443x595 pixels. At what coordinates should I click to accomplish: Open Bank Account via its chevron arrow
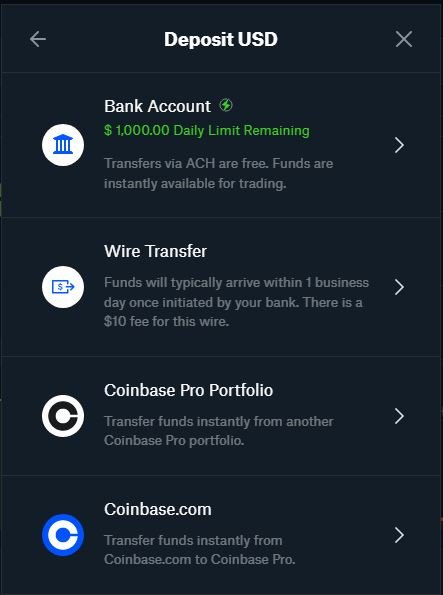399,145
